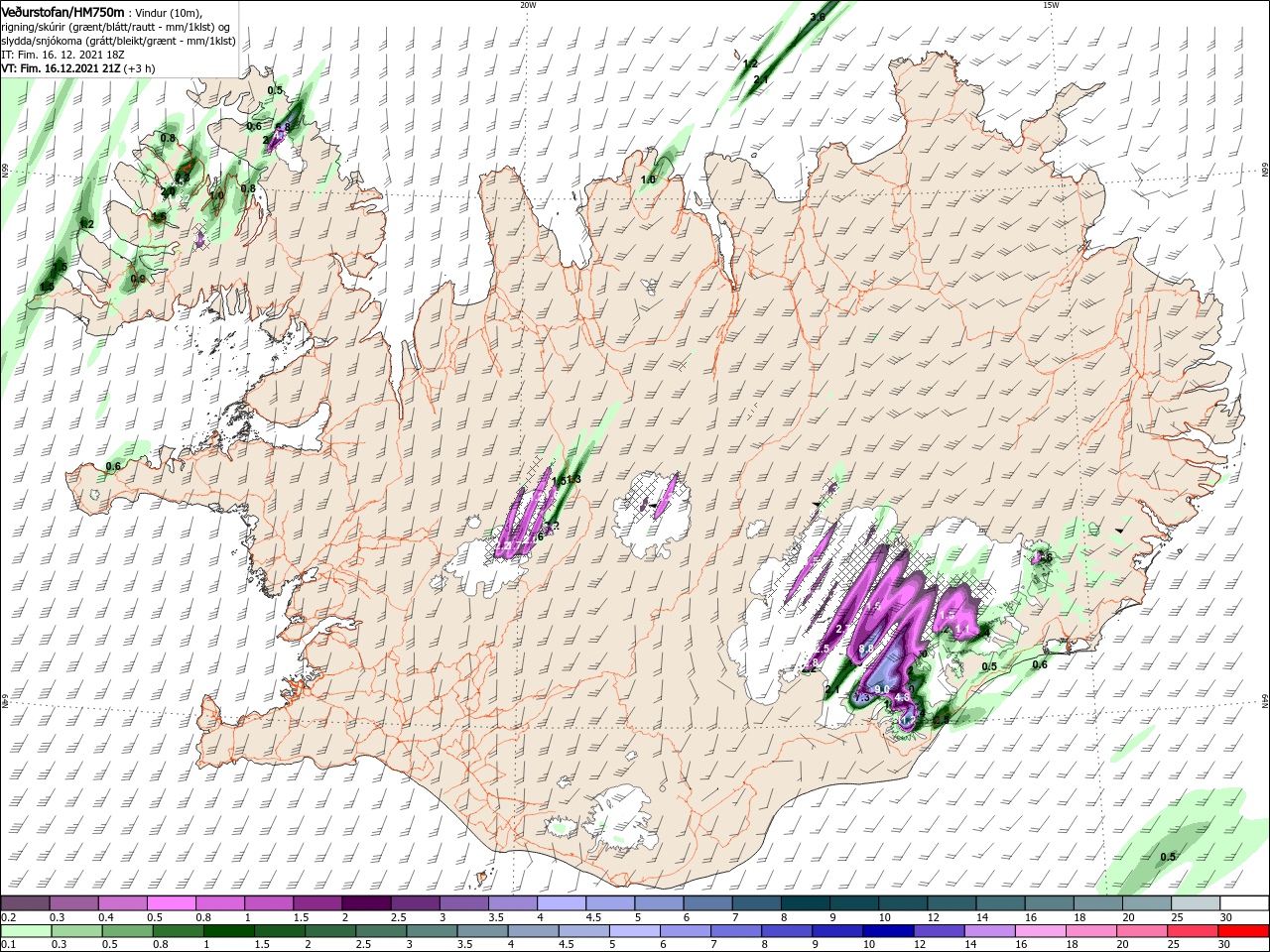Click the bright pink 0.5 swatch in the upper legend row
1270x952 pixels.
coord(171,902)
